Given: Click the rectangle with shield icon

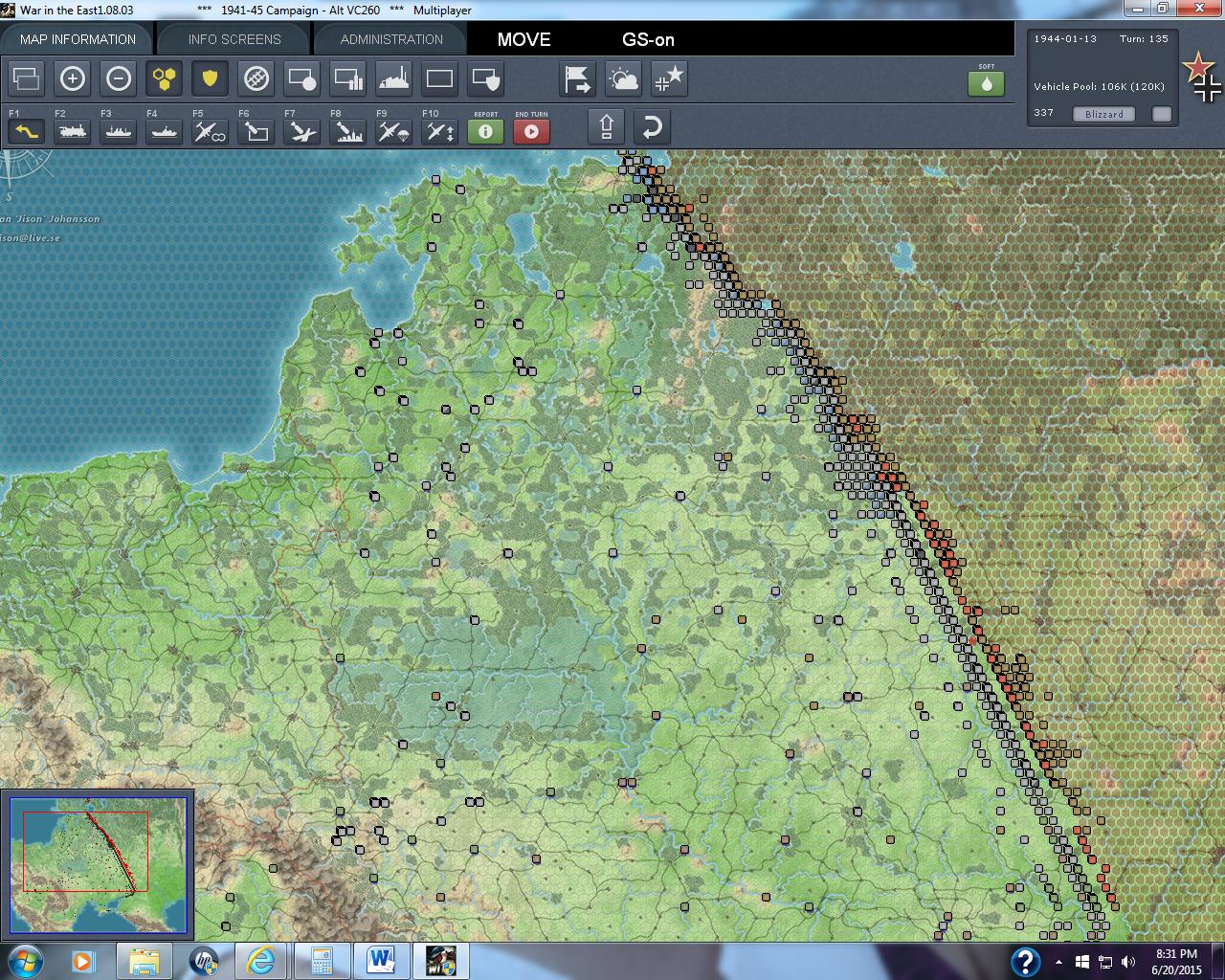Looking at the screenshot, I should 485,78.
